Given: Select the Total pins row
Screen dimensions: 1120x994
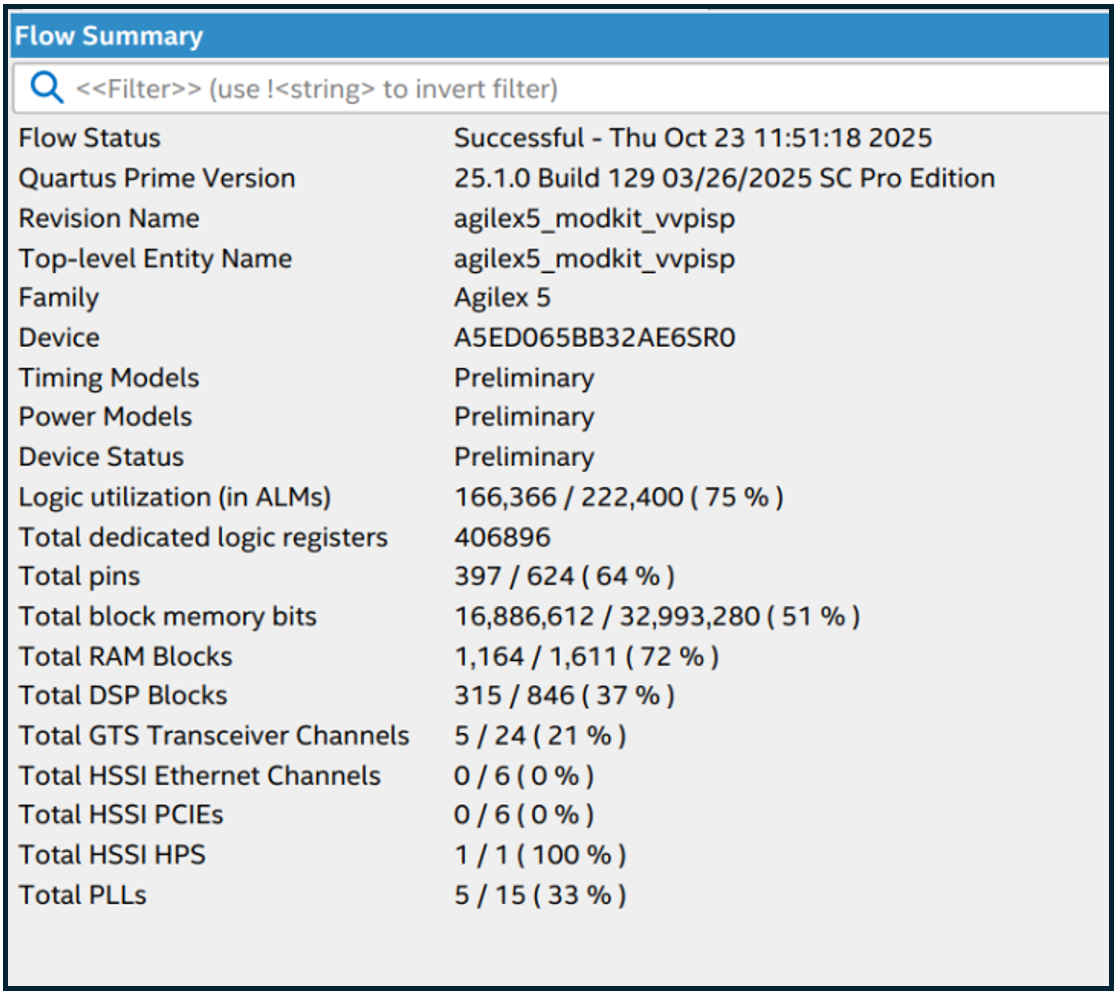Looking at the screenshot, I should point(80,576).
